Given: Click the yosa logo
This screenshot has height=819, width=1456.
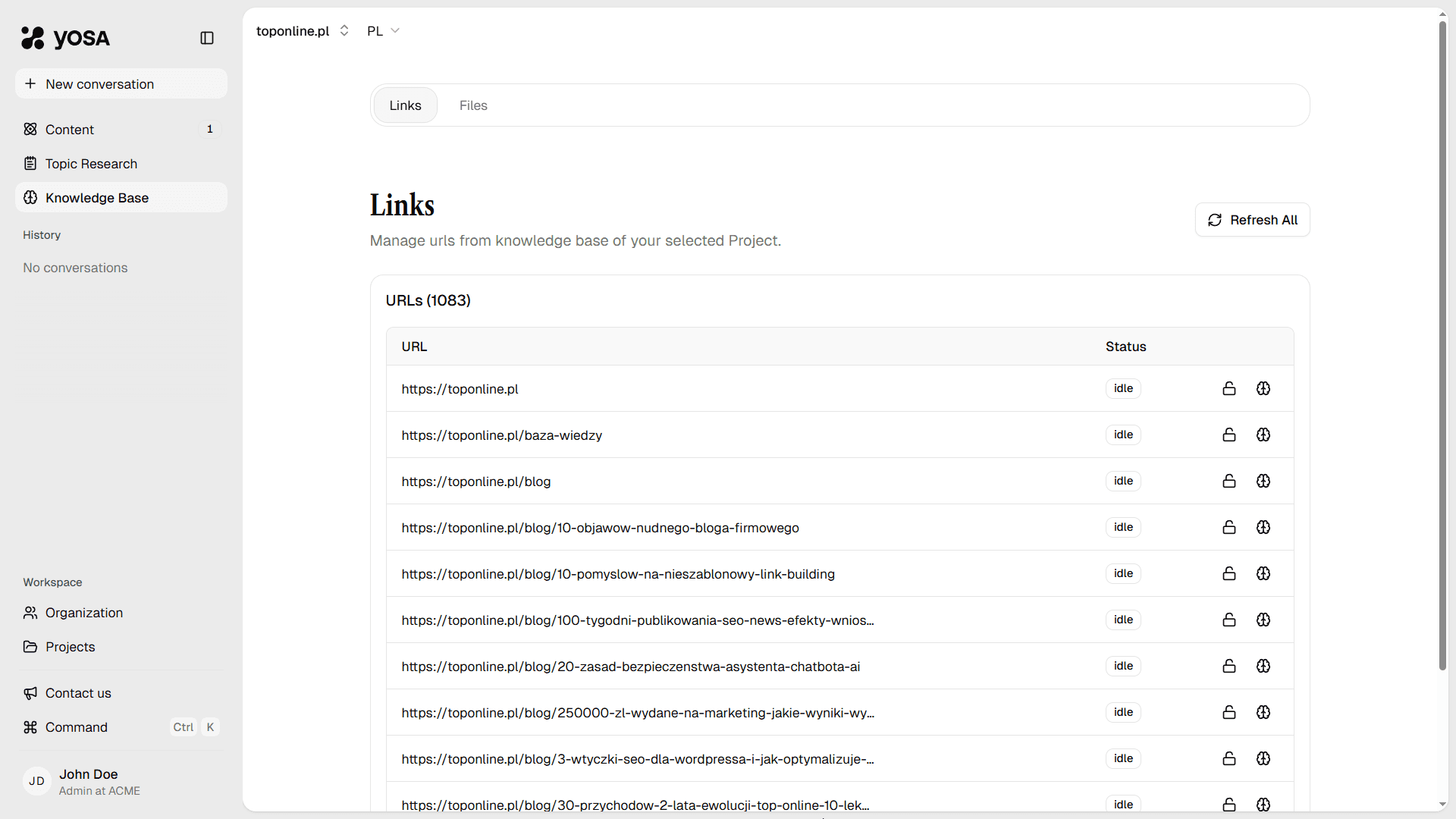Looking at the screenshot, I should (65, 38).
